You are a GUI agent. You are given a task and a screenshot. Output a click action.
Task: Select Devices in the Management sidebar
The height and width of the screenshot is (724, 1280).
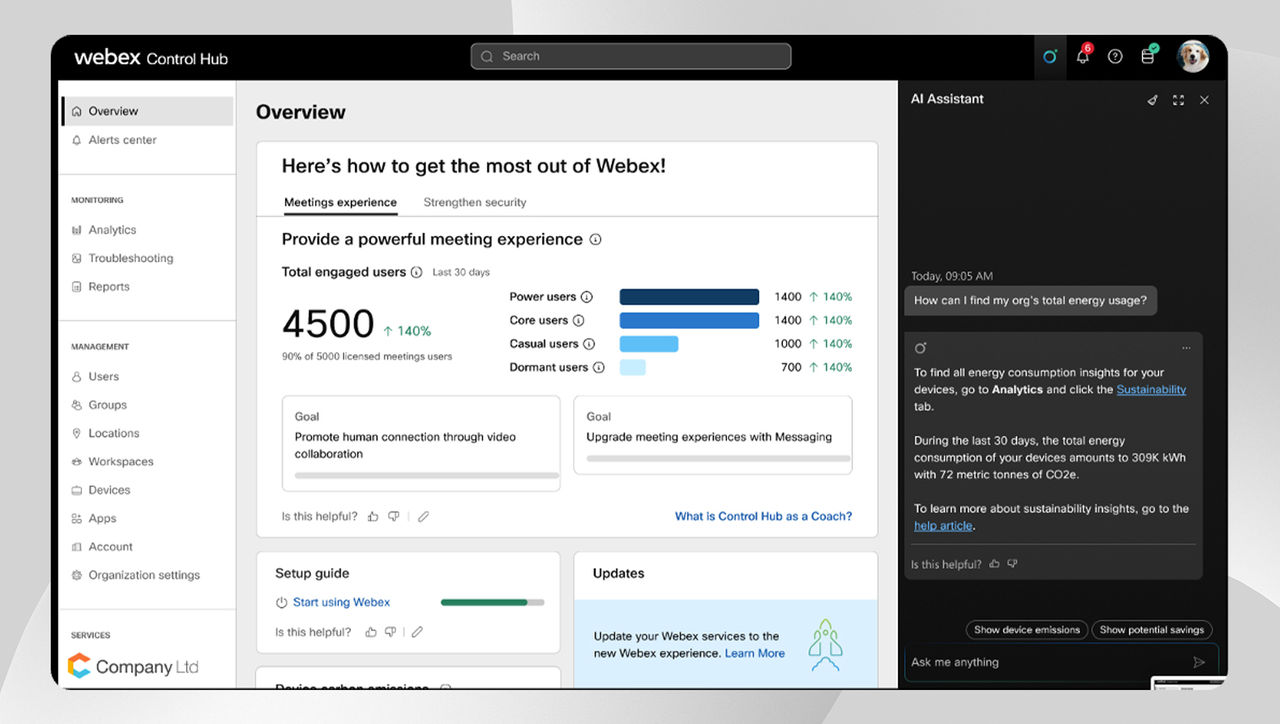(109, 490)
